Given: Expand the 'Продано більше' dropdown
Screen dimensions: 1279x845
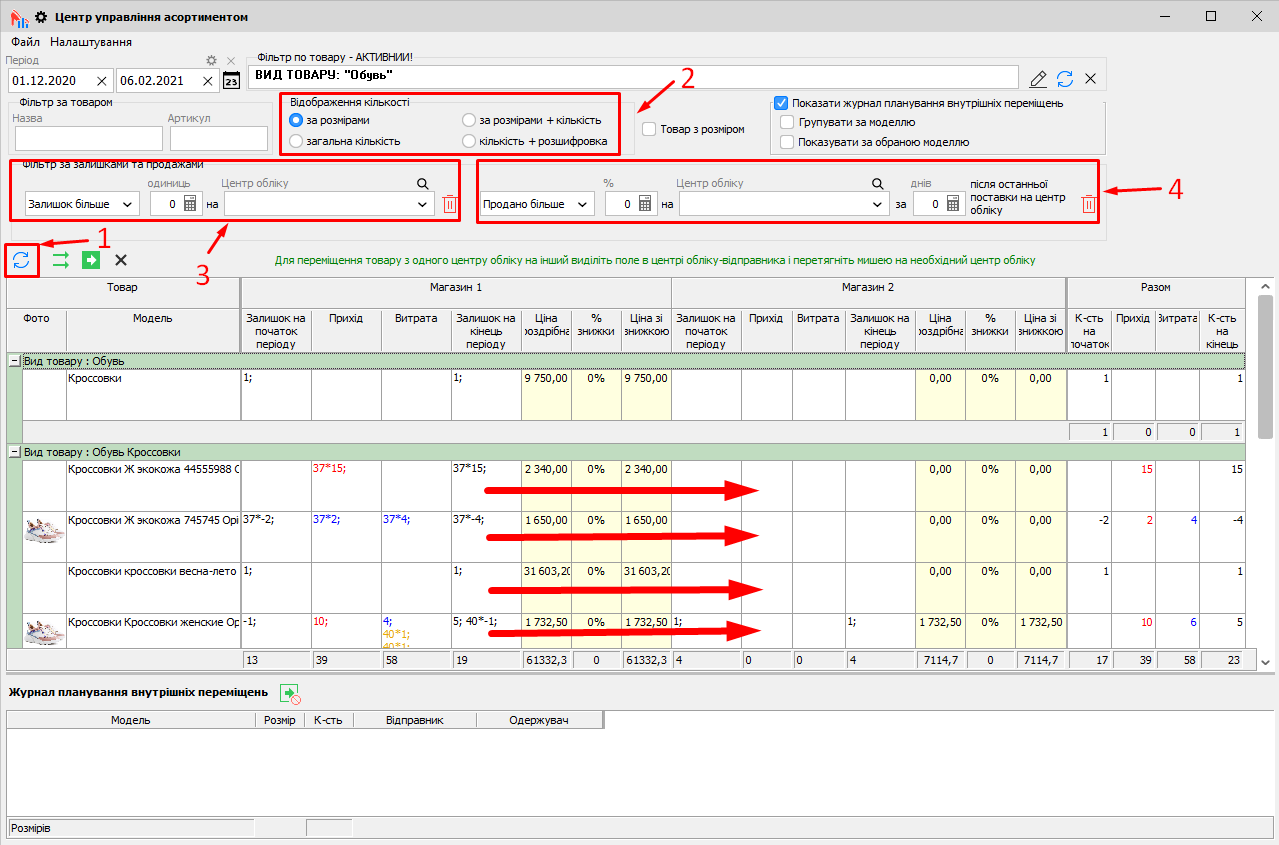Looking at the screenshot, I should click(x=536, y=204).
